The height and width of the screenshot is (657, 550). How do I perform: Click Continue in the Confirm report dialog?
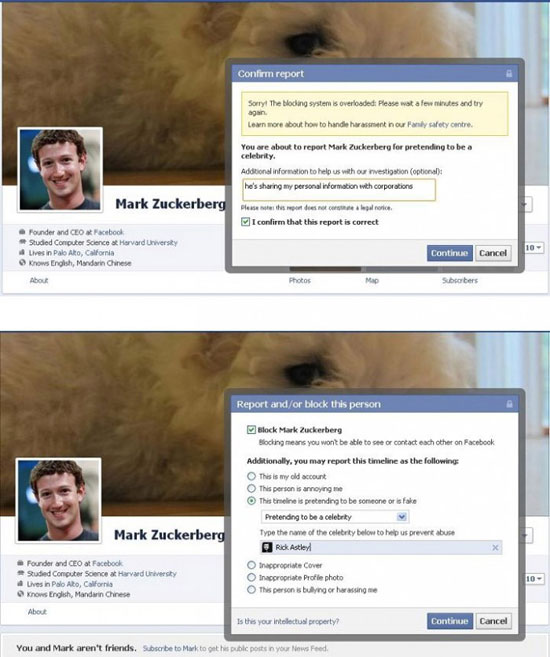[x=449, y=253]
